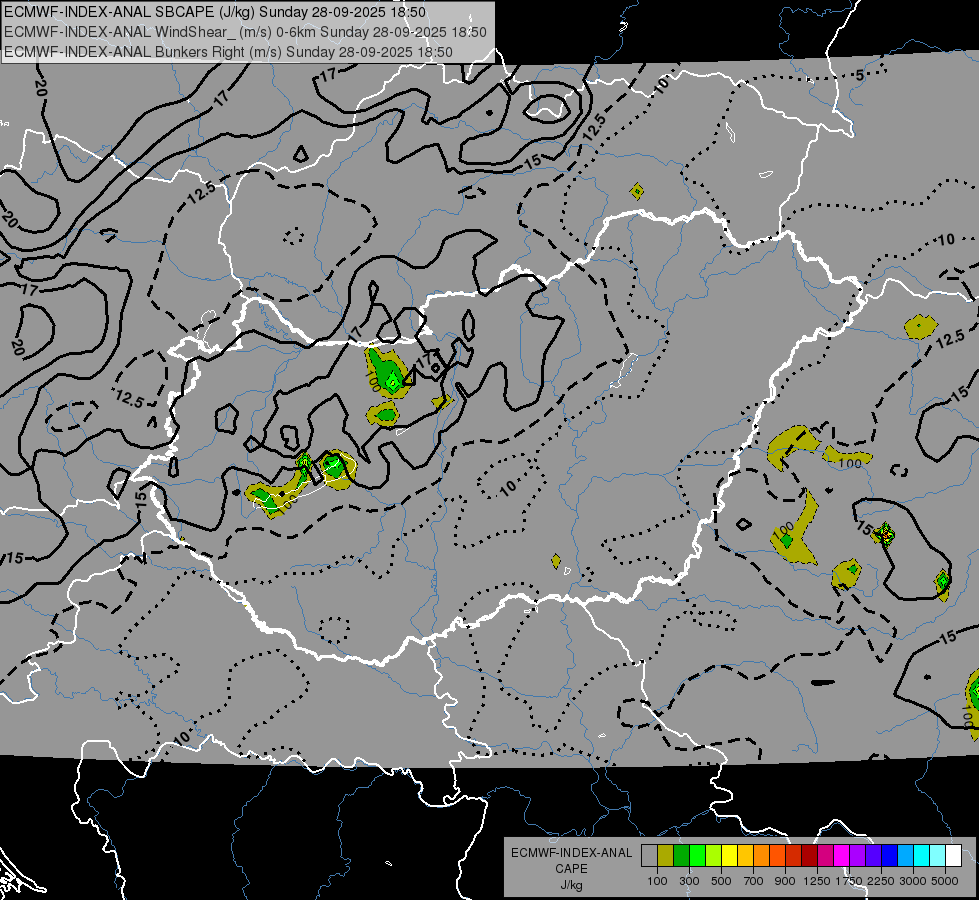Click the WindShear 0-6km title line
This screenshot has height=900, width=979.
click(245, 32)
